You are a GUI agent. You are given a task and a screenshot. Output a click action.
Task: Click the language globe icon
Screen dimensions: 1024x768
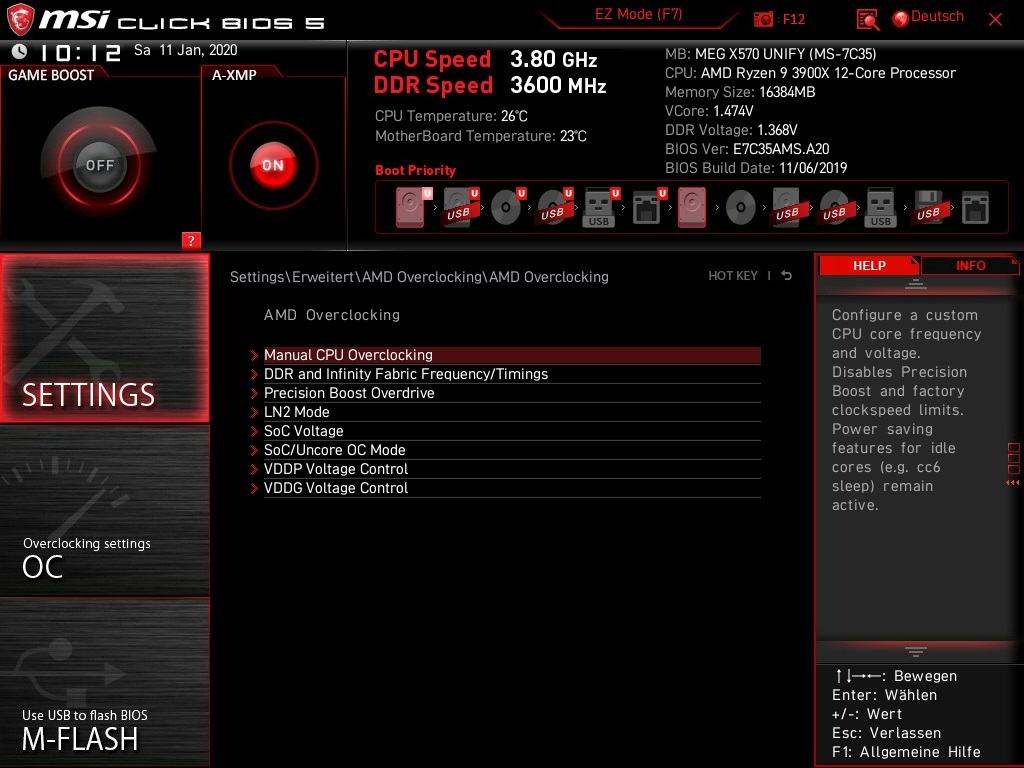click(x=901, y=19)
